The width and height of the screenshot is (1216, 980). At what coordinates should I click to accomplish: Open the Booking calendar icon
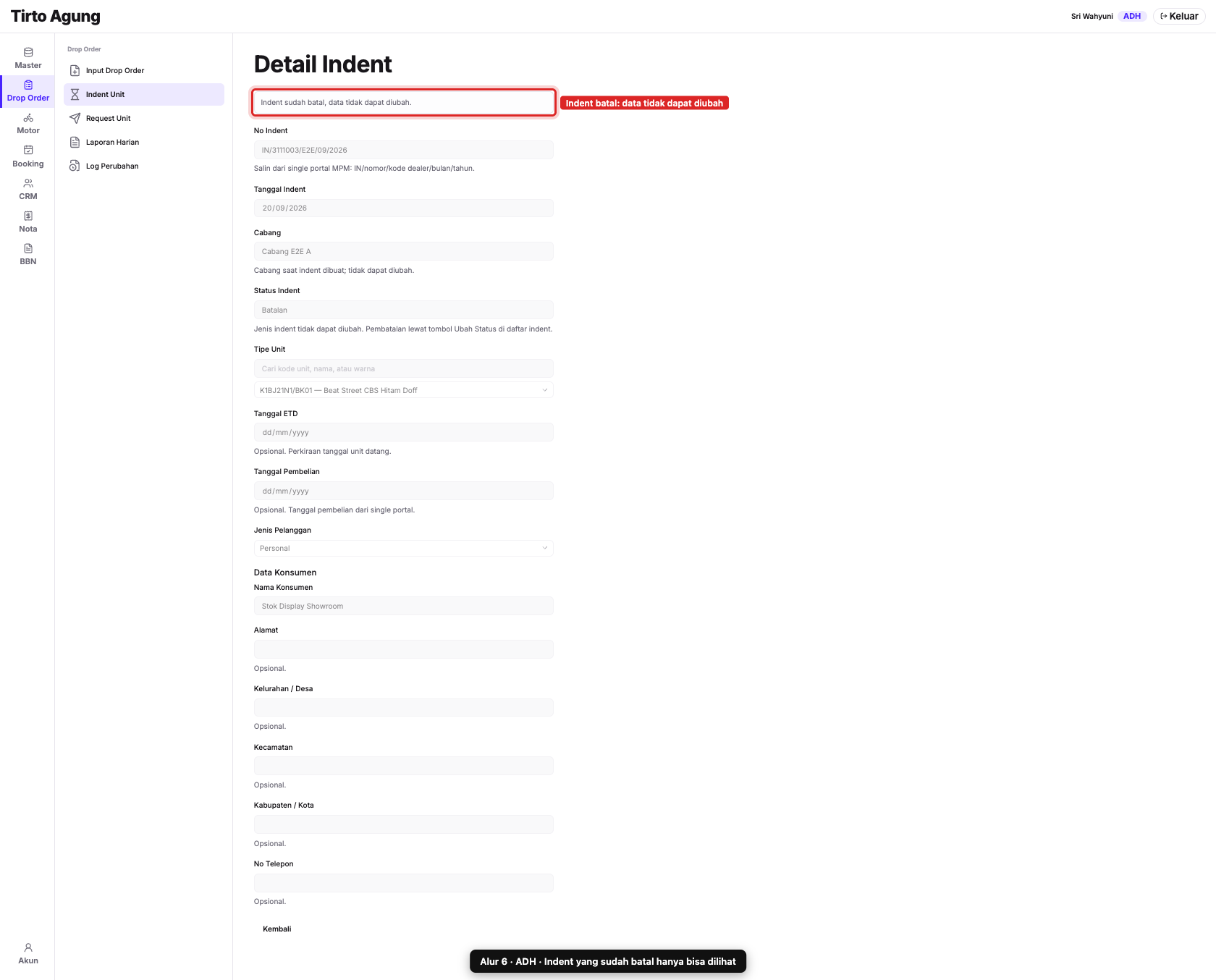pyautogui.click(x=28, y=150)
